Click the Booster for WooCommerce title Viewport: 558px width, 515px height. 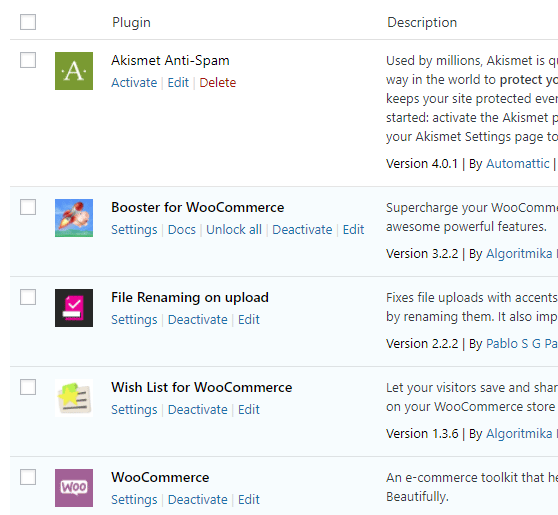(x=198, y=207)
